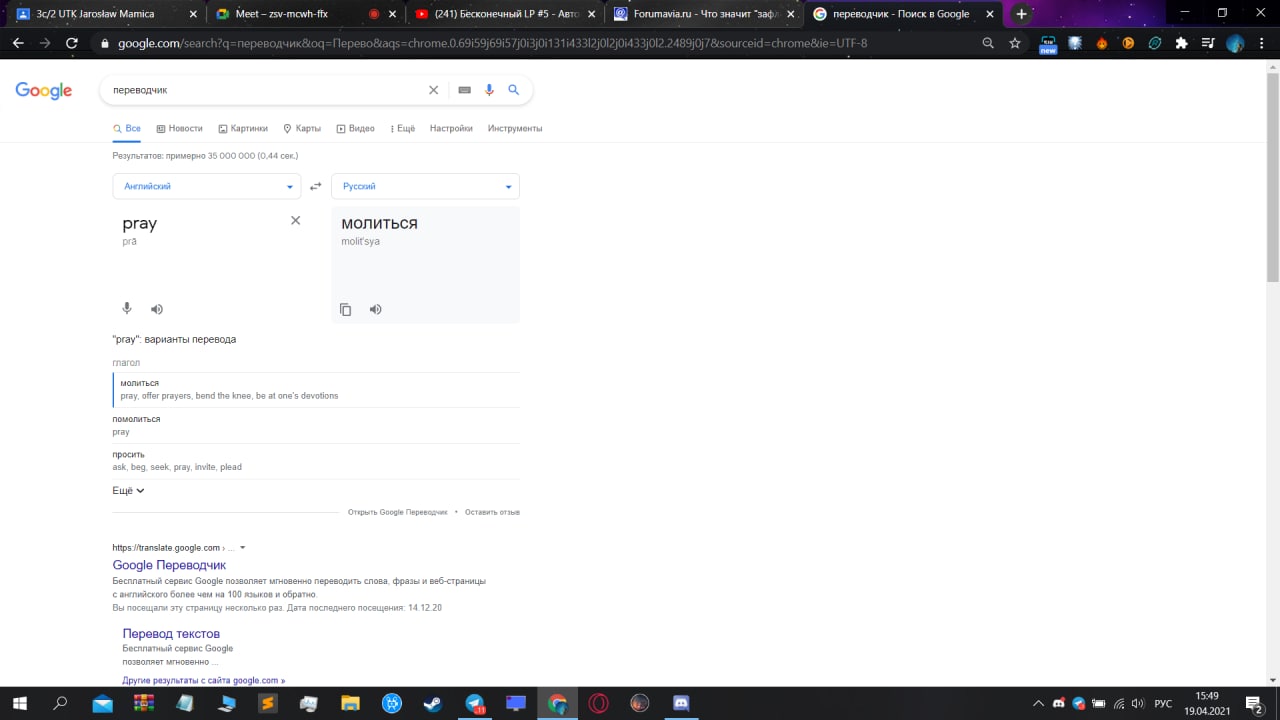Open a new browser tab

(x=1022, y=14)
